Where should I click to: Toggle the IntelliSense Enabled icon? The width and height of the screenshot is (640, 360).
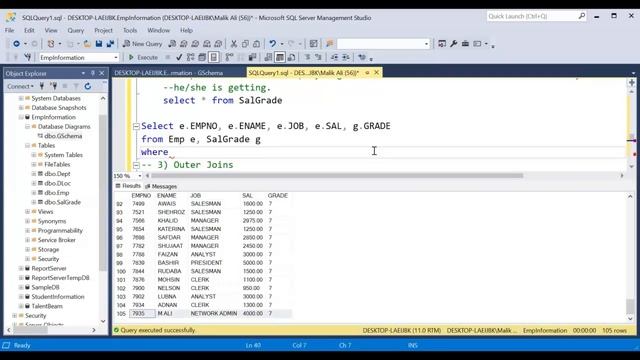(x=213, y=58)
